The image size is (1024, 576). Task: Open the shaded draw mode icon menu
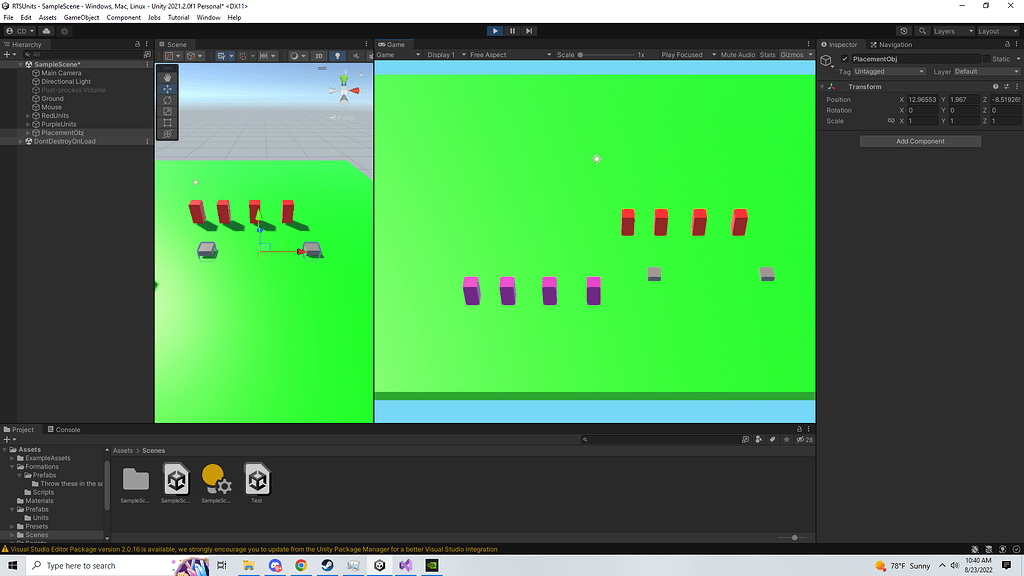coord(296,55)
